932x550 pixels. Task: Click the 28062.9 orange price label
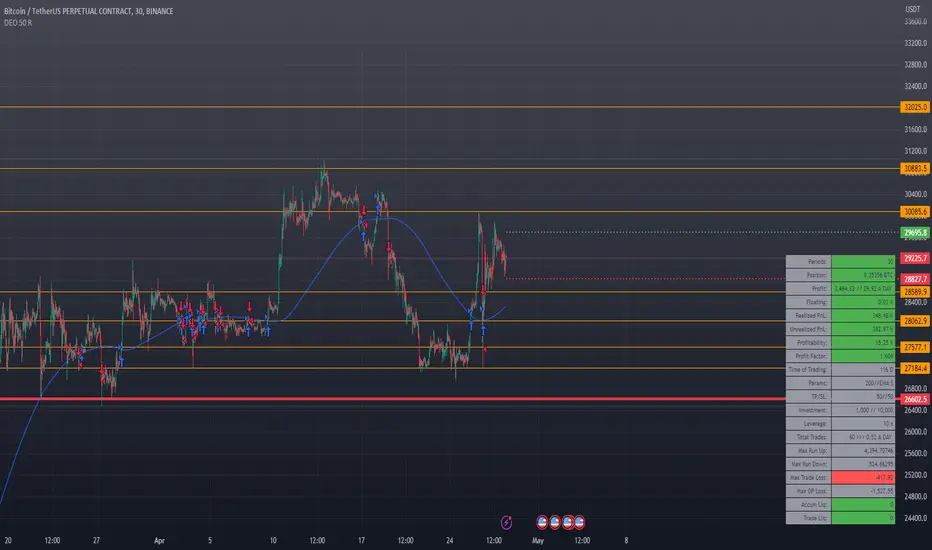click(x=915, y=321)
